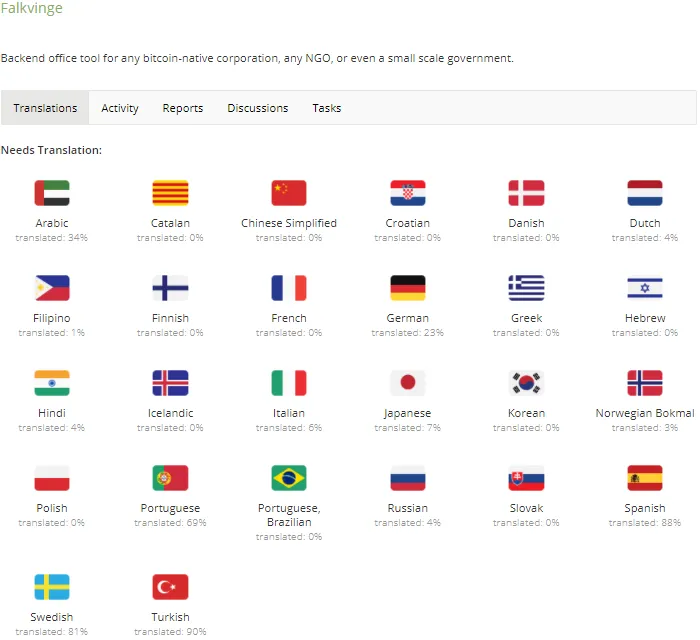
Task: Choose the Japanese flag icon
Action: (408, 383)
